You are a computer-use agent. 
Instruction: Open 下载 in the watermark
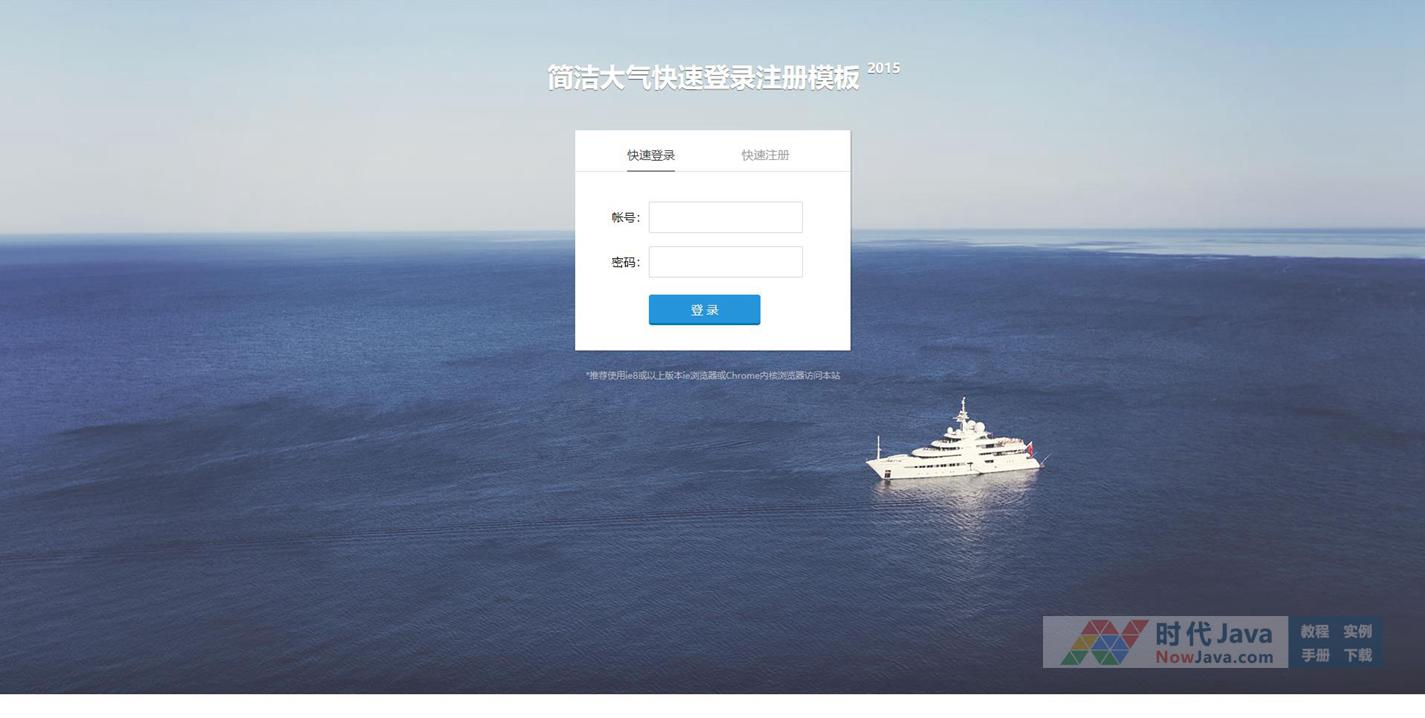1357,655
